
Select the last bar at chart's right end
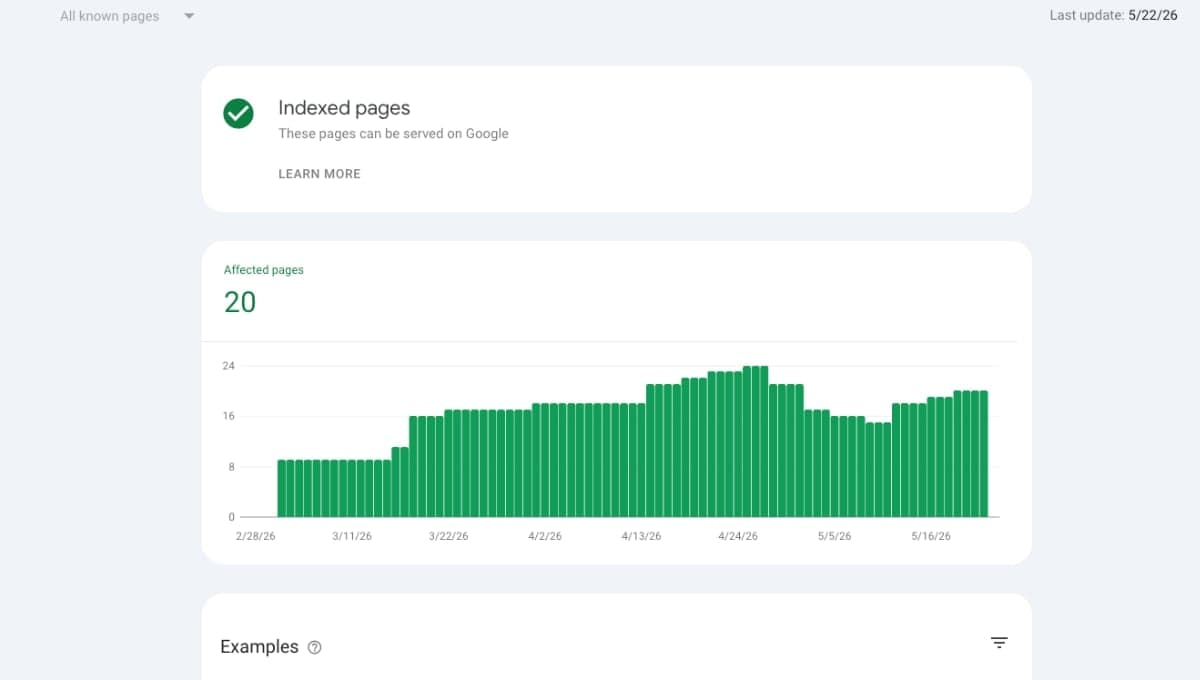coord(984,454)
